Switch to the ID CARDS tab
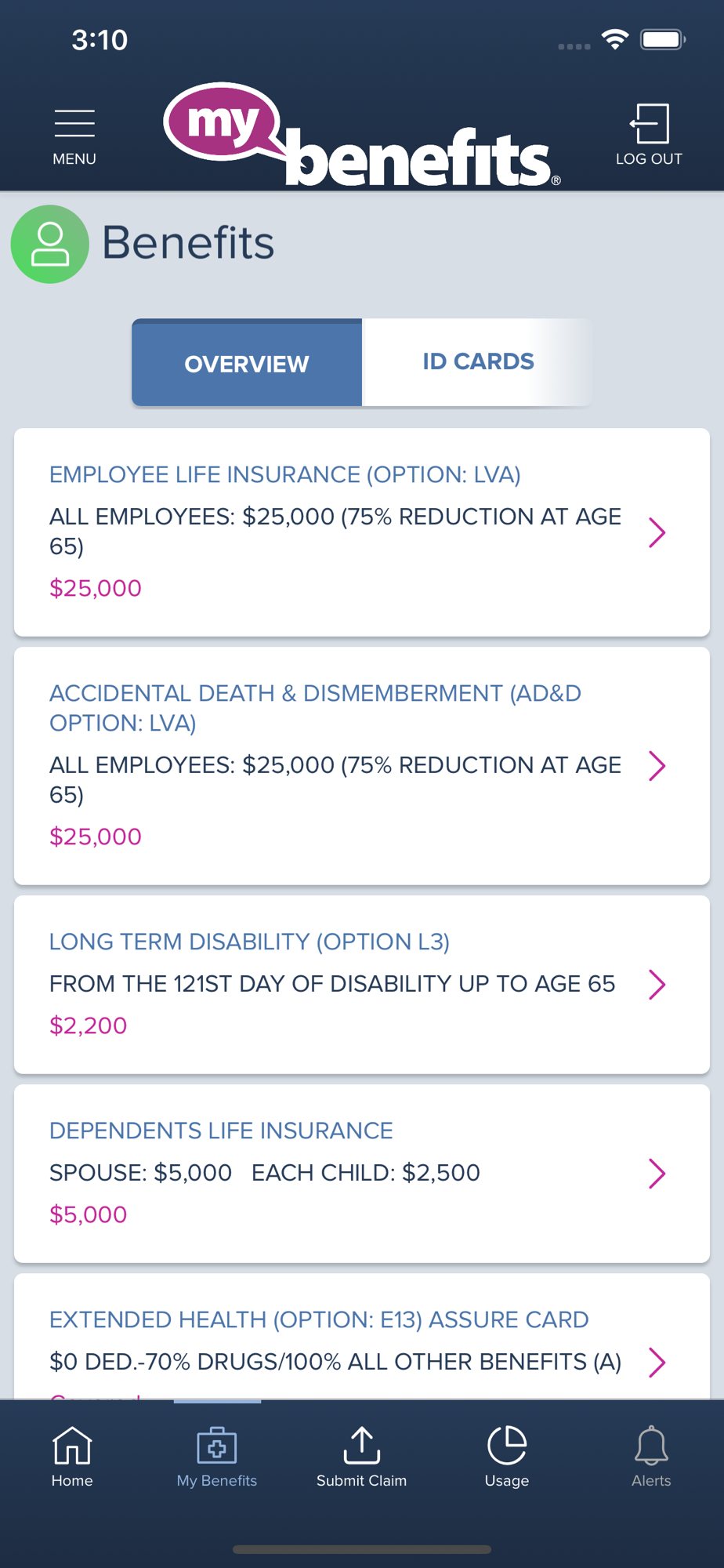The width and height of the screenshot is (724, 1568). [477, 361]
